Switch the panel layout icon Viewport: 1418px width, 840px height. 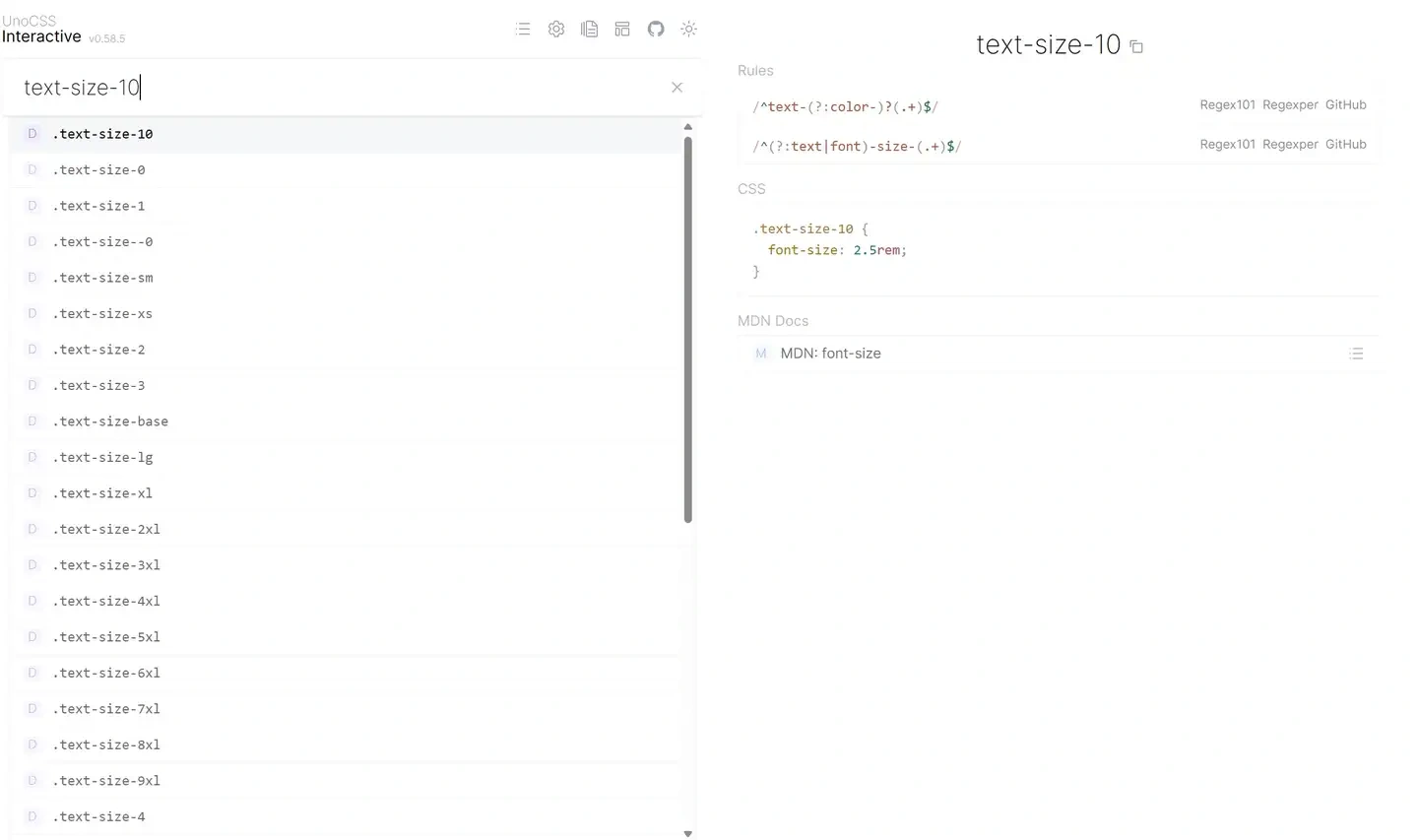coord(622,30)
